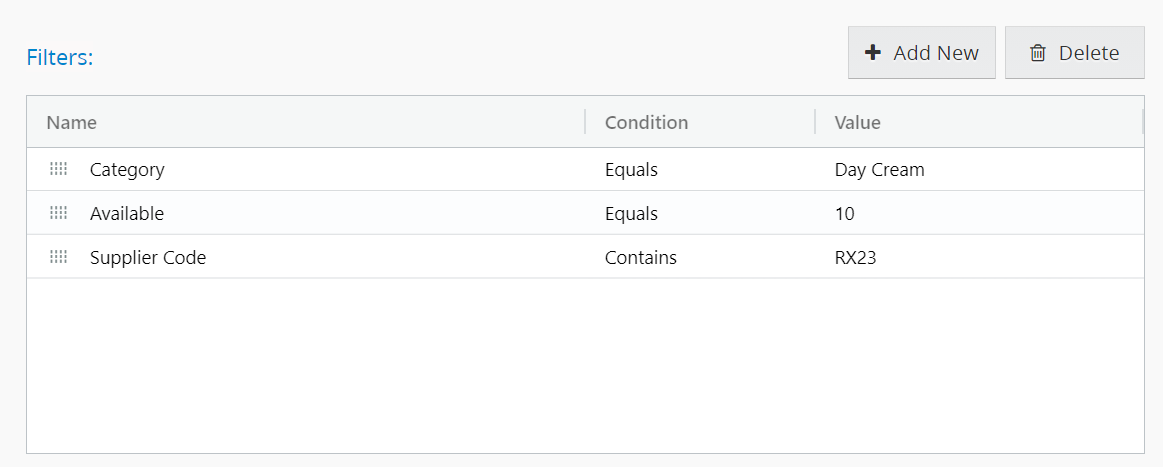Click the divider between Name and Condition headers
Viewport: 1163px width, 467px height.
click(585, 122)
